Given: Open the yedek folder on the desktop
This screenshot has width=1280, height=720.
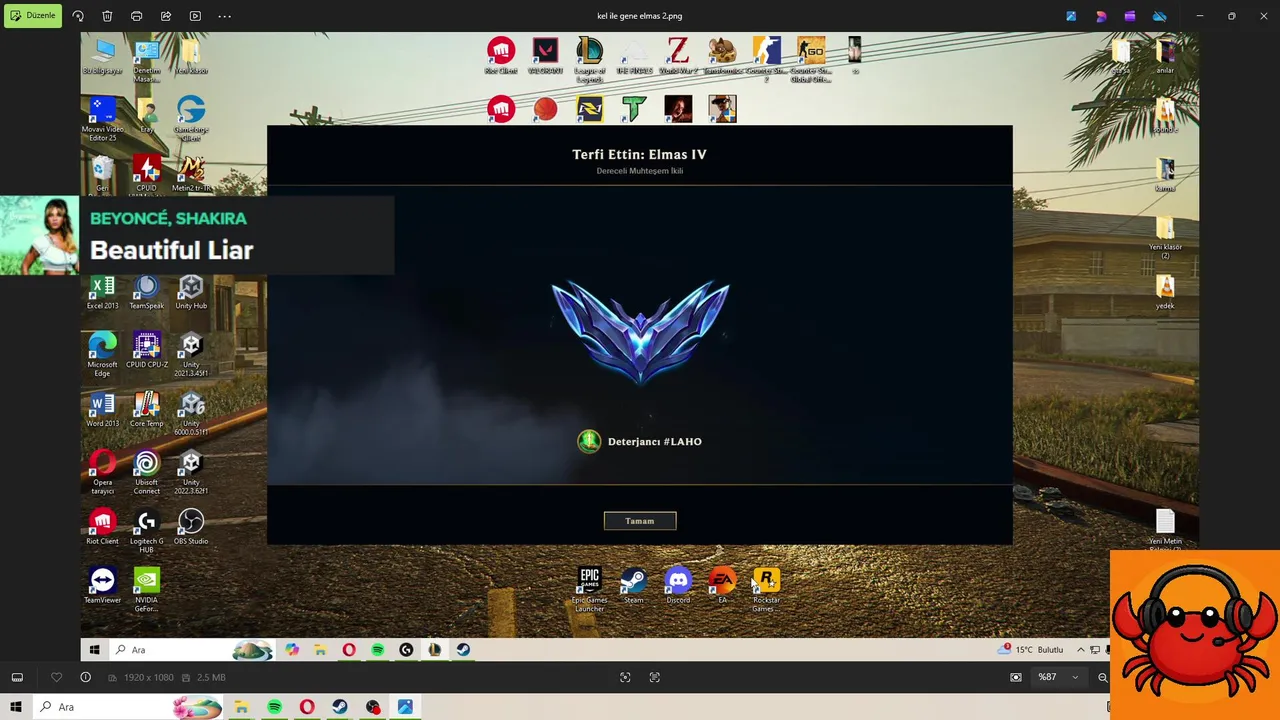Looking at the screenshot, I should 1165,292.
